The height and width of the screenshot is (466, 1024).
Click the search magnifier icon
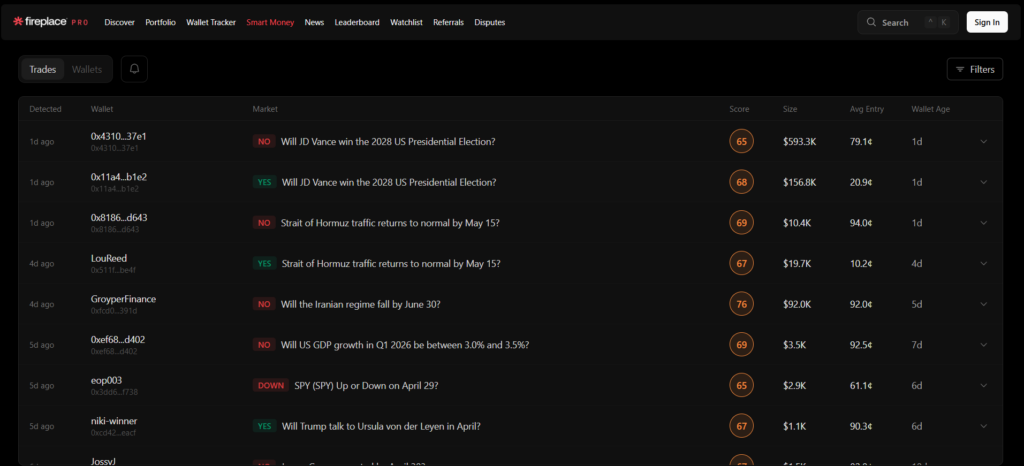pos(871,22)
